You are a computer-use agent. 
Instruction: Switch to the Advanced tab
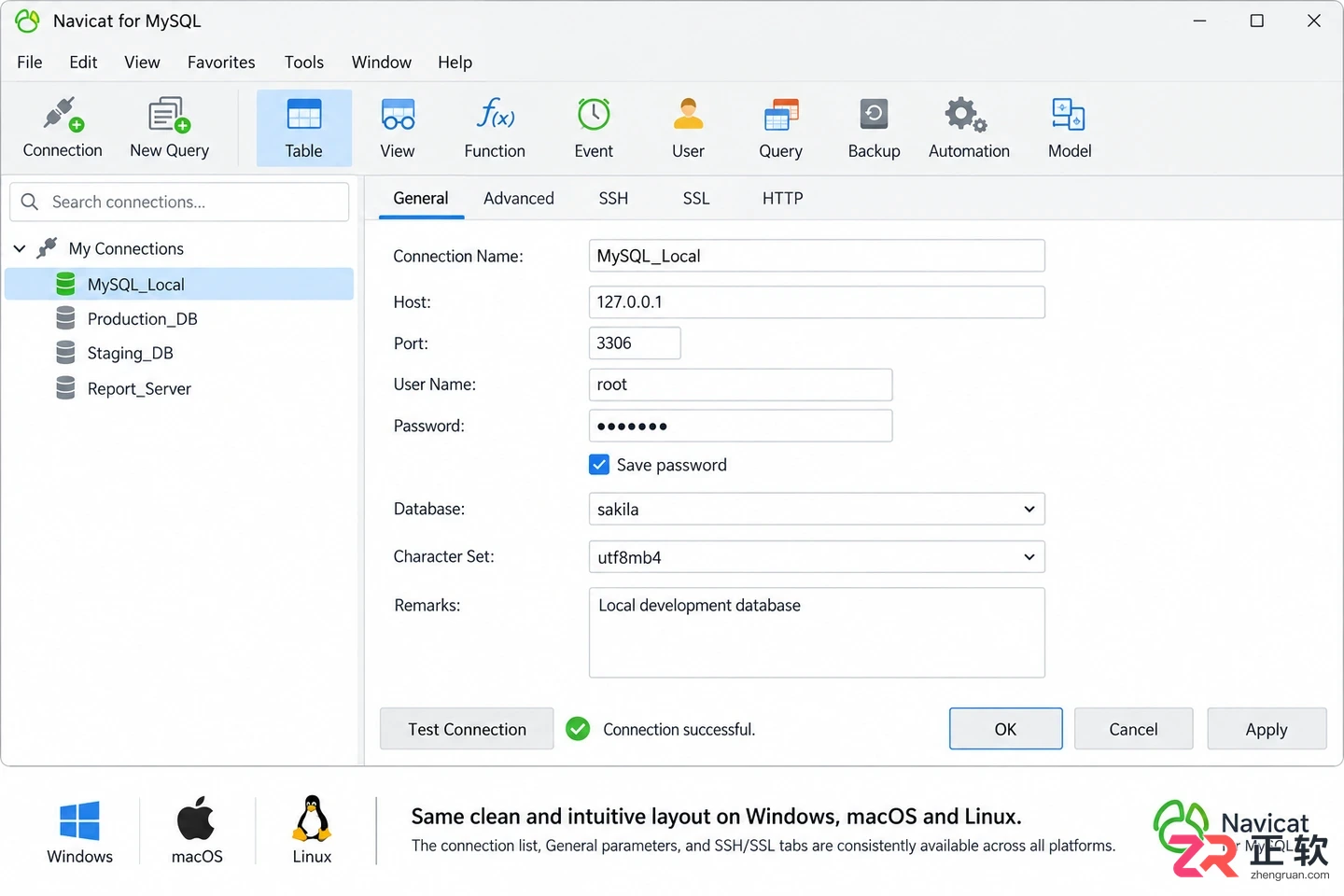pos(519,199)
